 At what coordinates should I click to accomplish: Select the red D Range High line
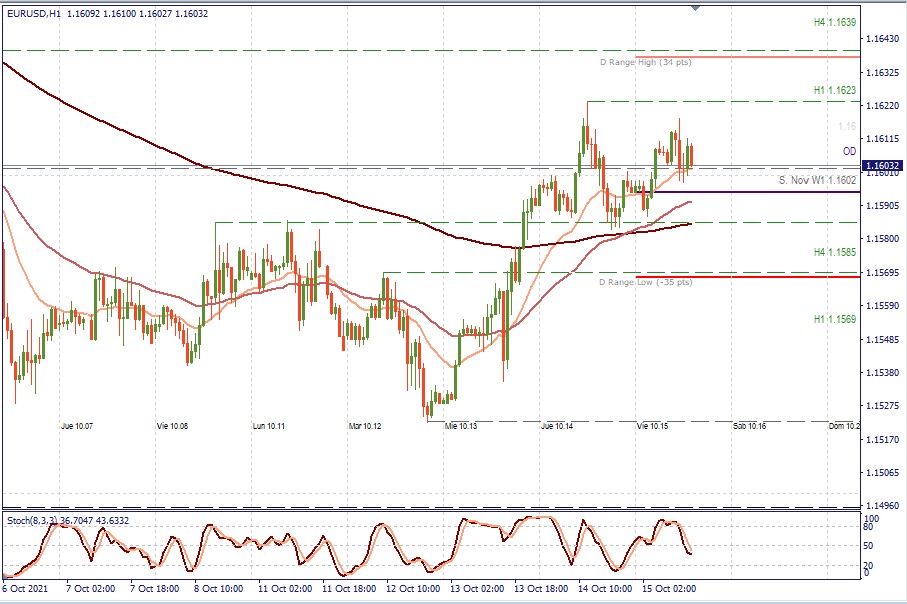click(747, 57)
